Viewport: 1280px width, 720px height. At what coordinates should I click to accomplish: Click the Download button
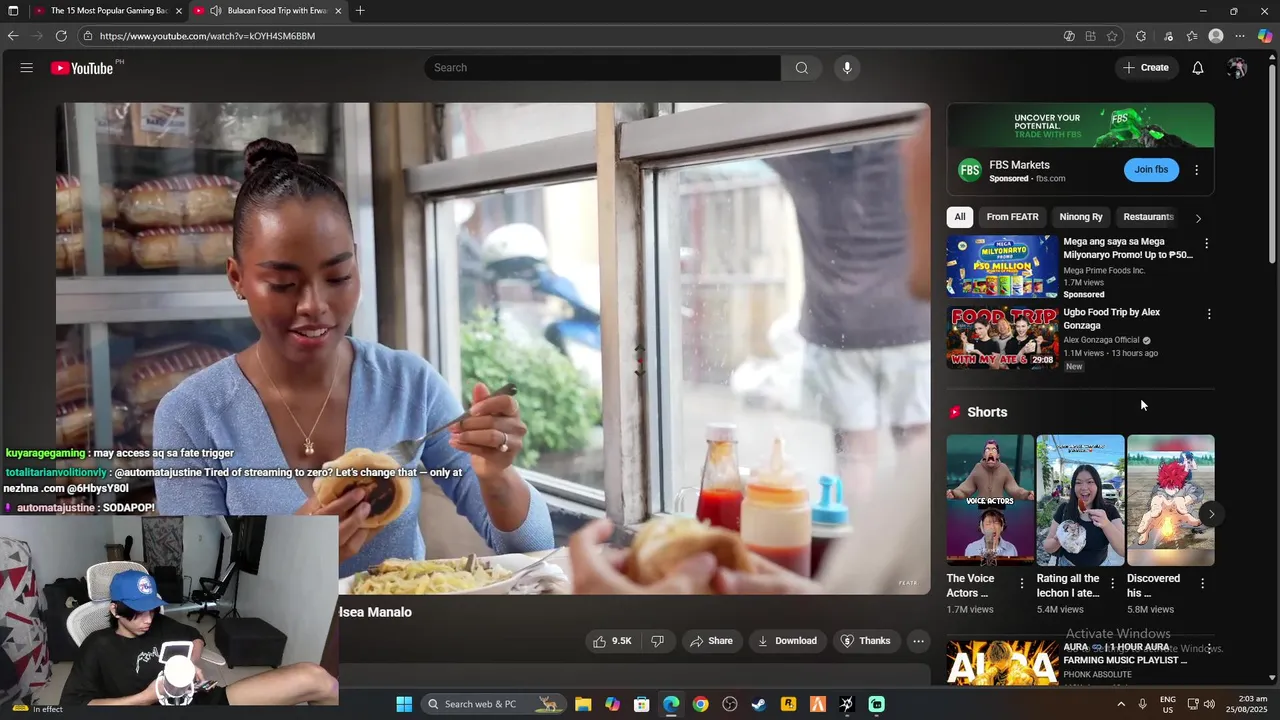[x=787, y=641]
